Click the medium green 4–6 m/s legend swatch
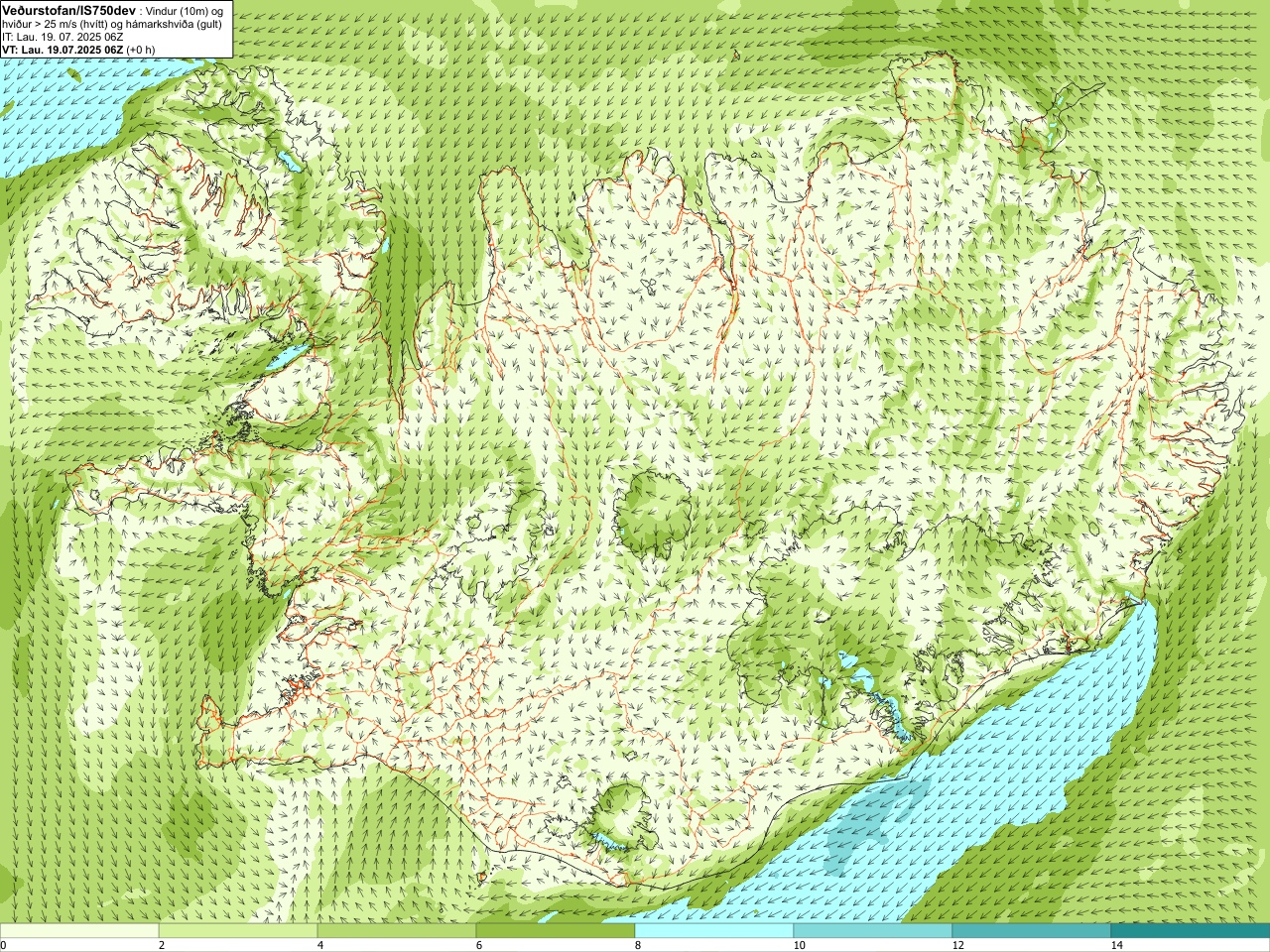 click(397, 931)
